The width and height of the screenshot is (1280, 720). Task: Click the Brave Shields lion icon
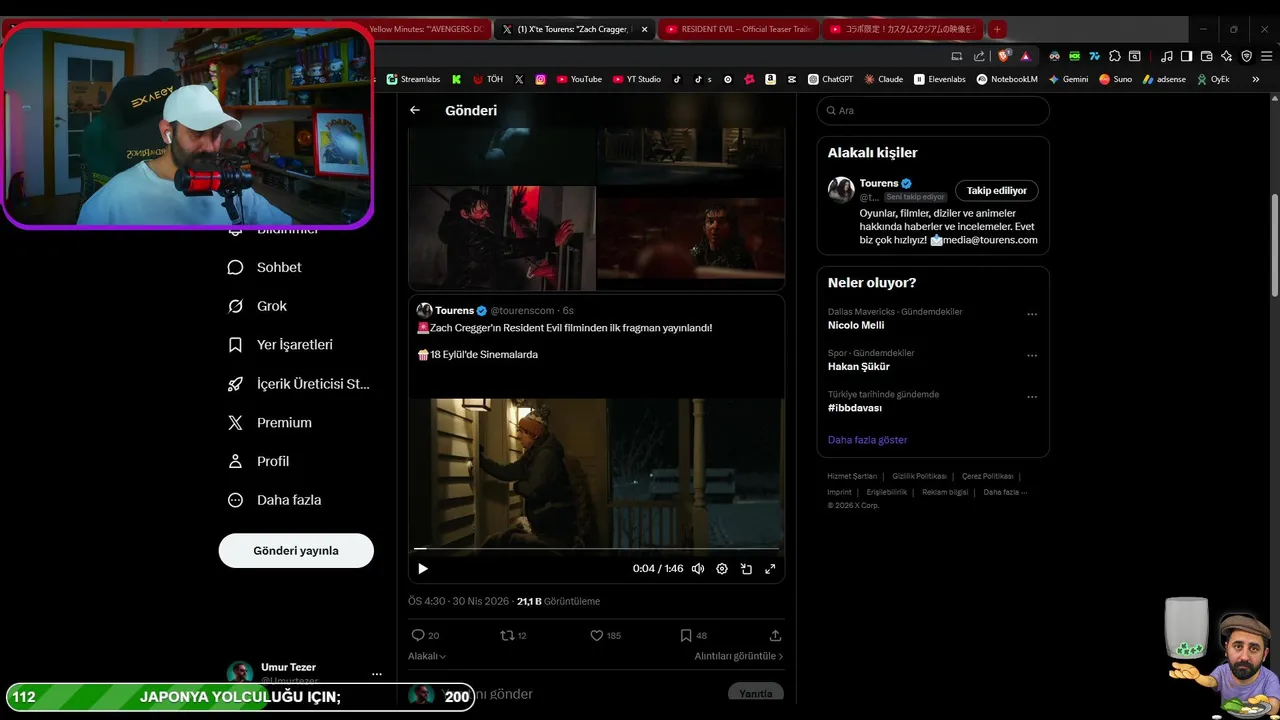click(1005, 56)
